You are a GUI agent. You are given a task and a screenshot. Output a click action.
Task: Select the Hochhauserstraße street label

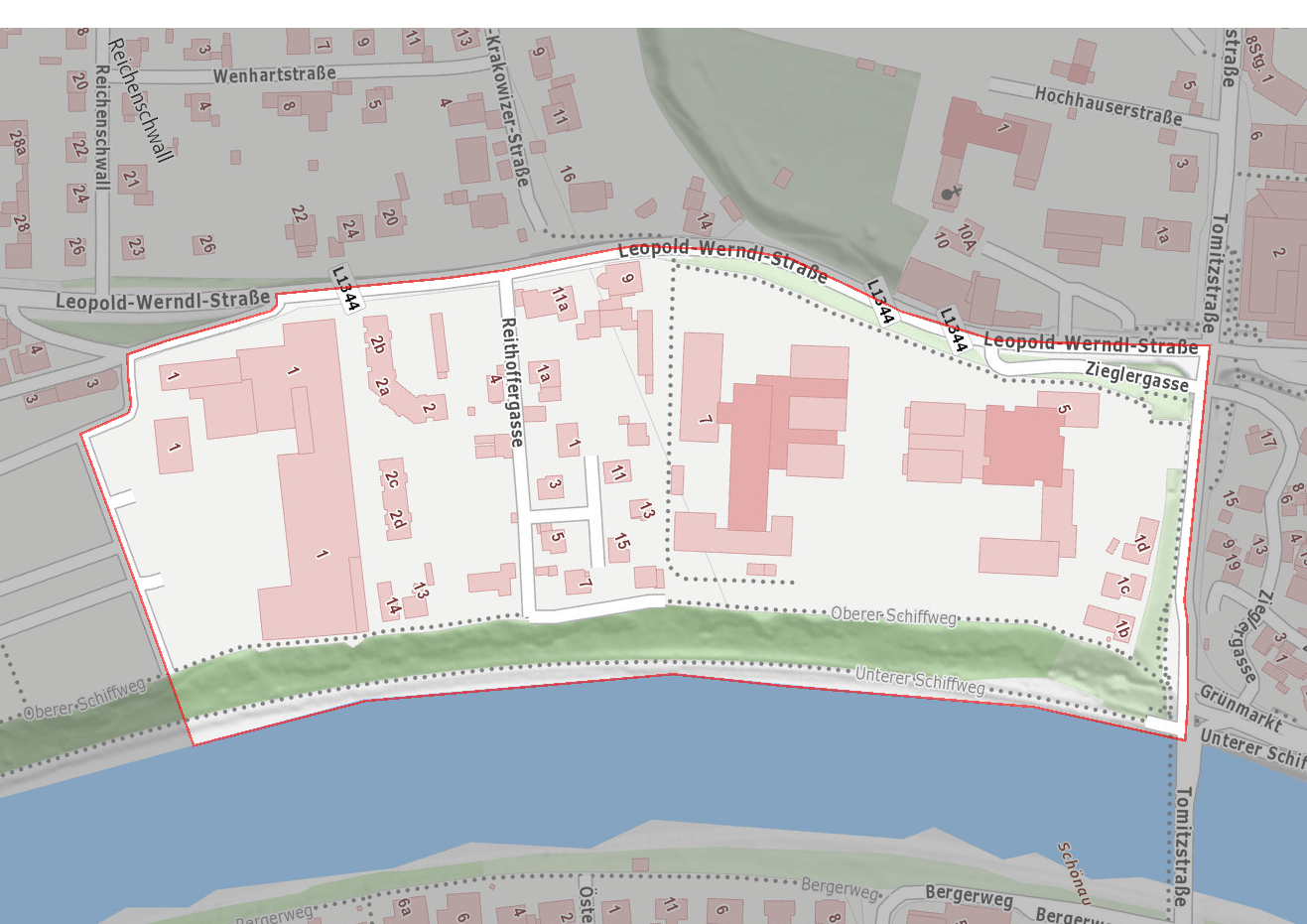(x=1109, y=106)
